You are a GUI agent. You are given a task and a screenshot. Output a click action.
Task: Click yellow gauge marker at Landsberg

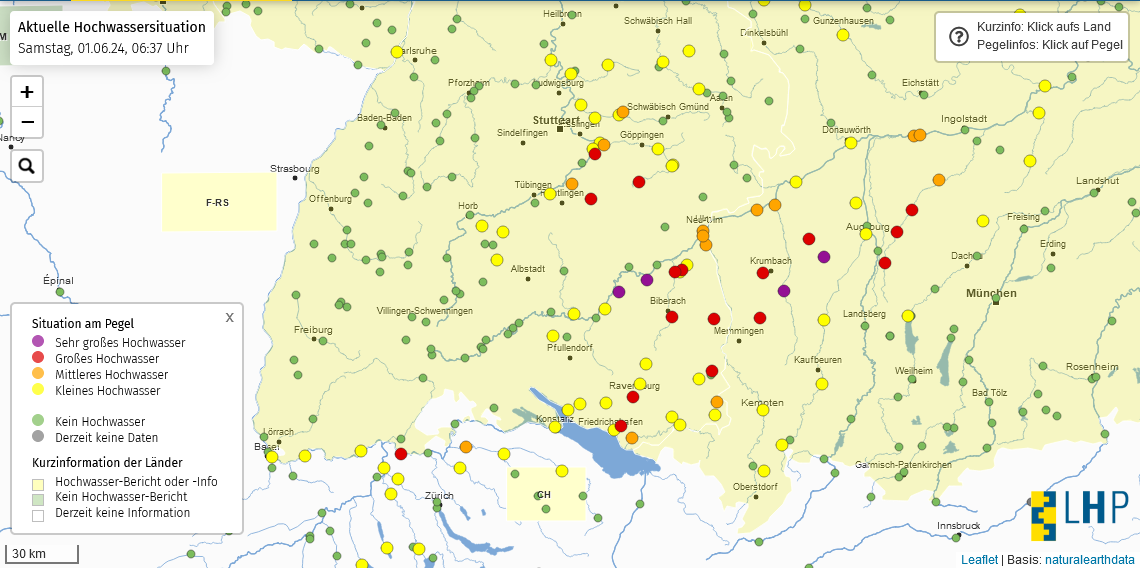coord(824,319)
